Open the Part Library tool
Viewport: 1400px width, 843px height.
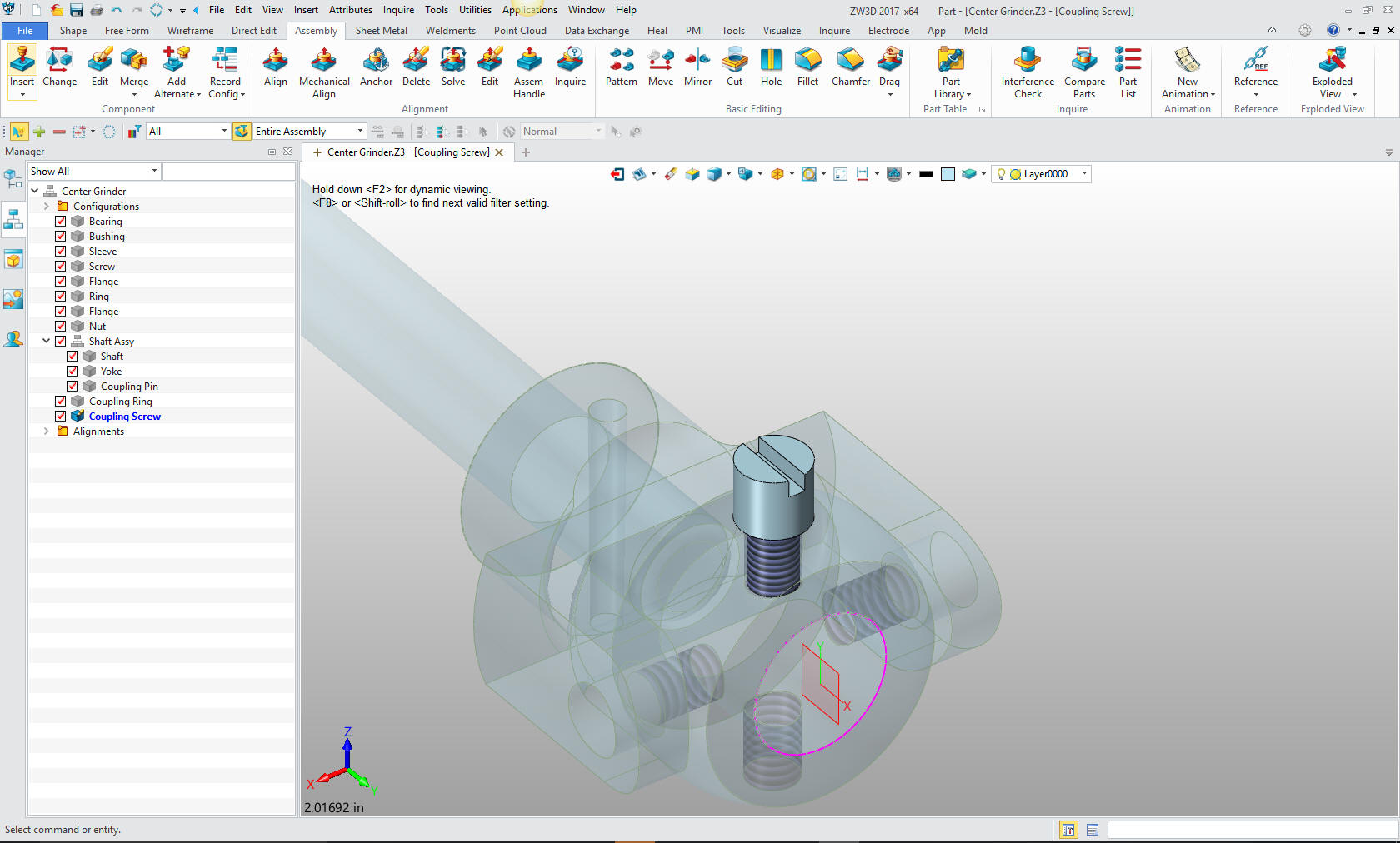[951, 73]
